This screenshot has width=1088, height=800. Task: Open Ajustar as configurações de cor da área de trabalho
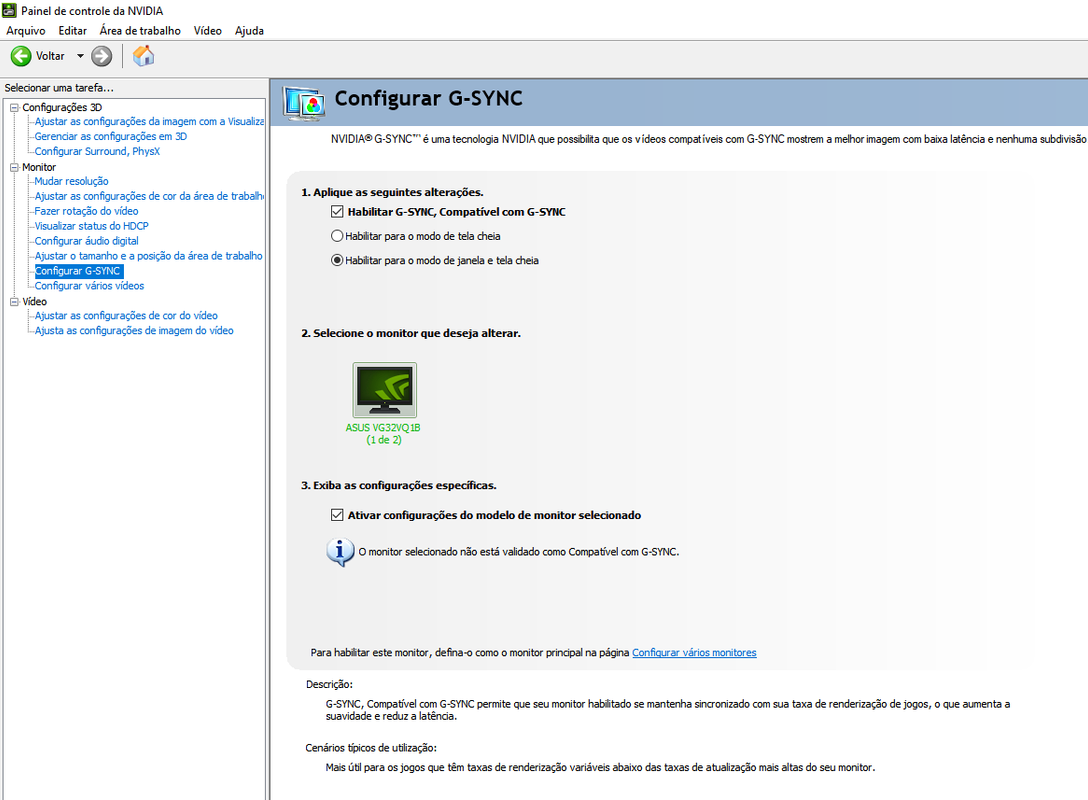pyautogui.click(x=149, y=196)
